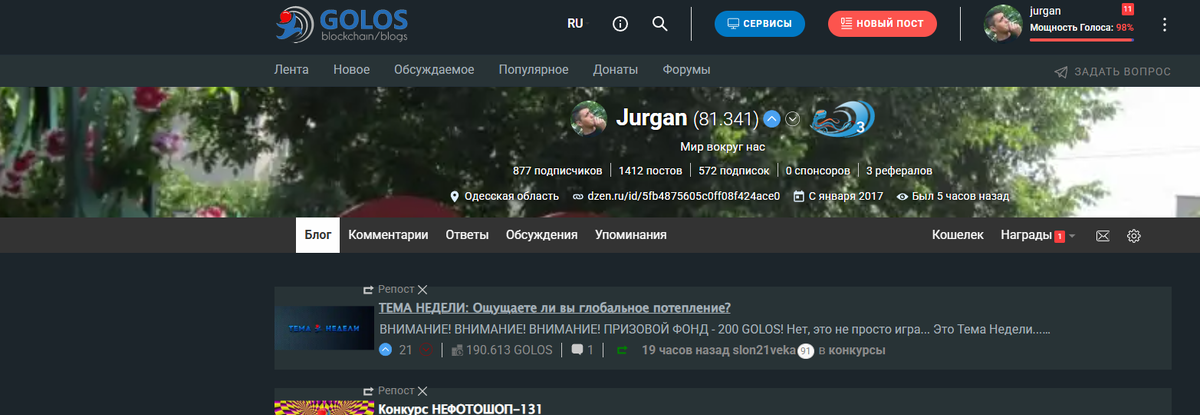Click the blue upvote circle beside Jurgan reputation

[772, 119]
